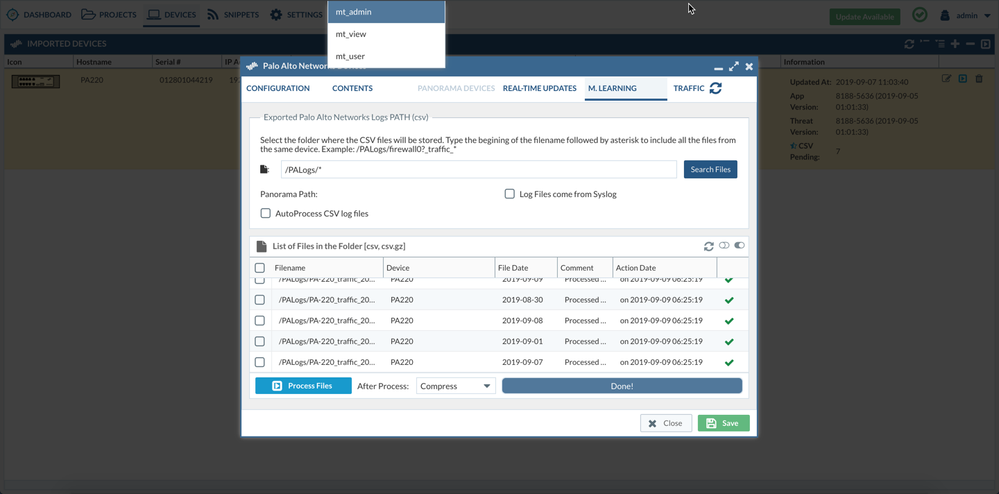Toggle the rightmost switch in file list header
Image resolution: width=999 pixels, height=494 pixels.
pos(740,246)
